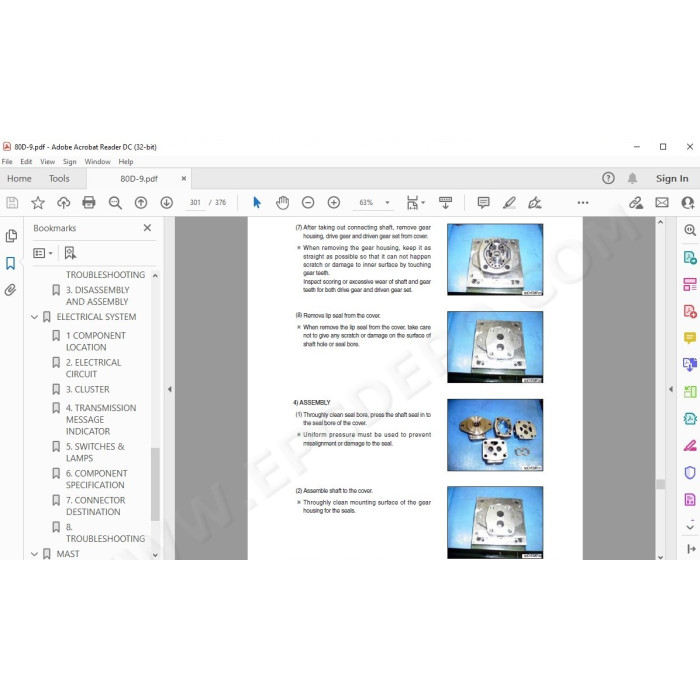The image size is (700, 700).
Task: Select the arrow Selection tool
Action: (257, 203)
